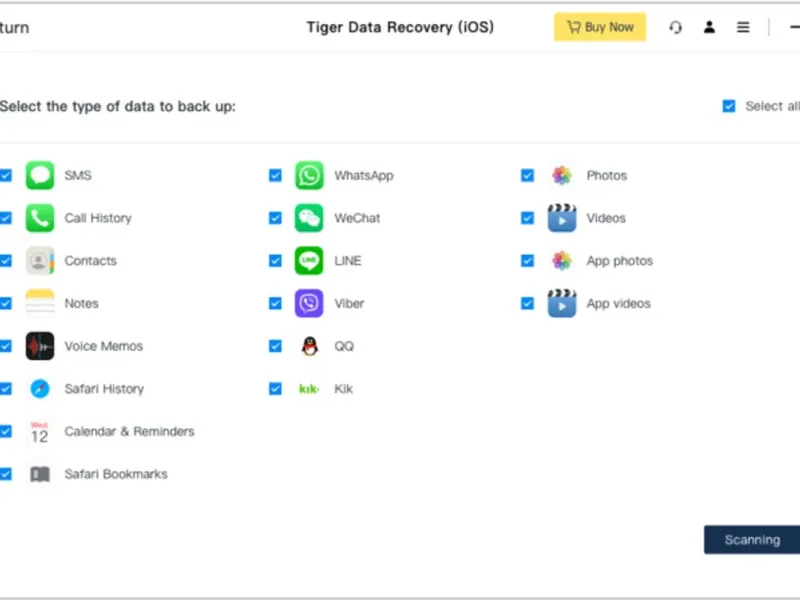This screenshot has height=600, width=800.
Task: Uncheck the Select all checkbox
Action: coord(729,106)
